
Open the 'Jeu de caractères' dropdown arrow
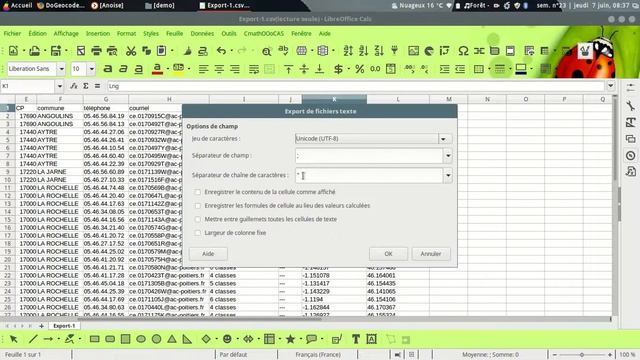pyautogui.click(x=444, y=139)
